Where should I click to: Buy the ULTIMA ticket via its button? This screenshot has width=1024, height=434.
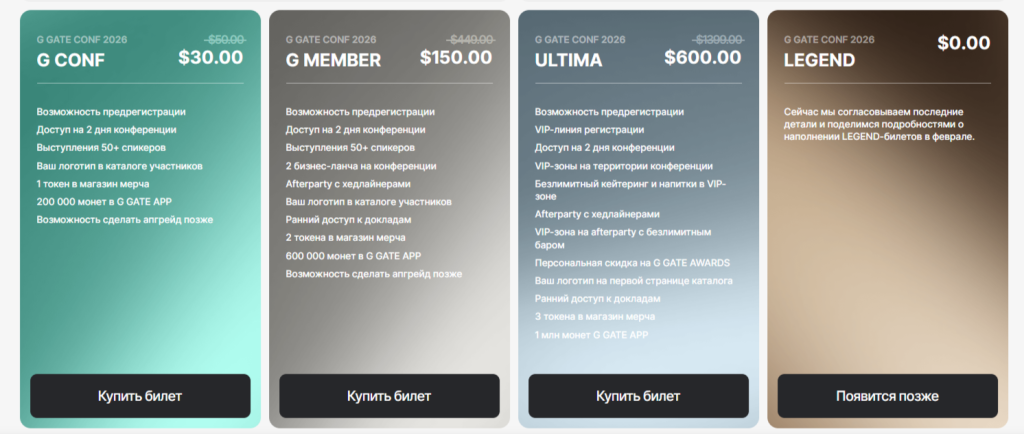point(638,396)
